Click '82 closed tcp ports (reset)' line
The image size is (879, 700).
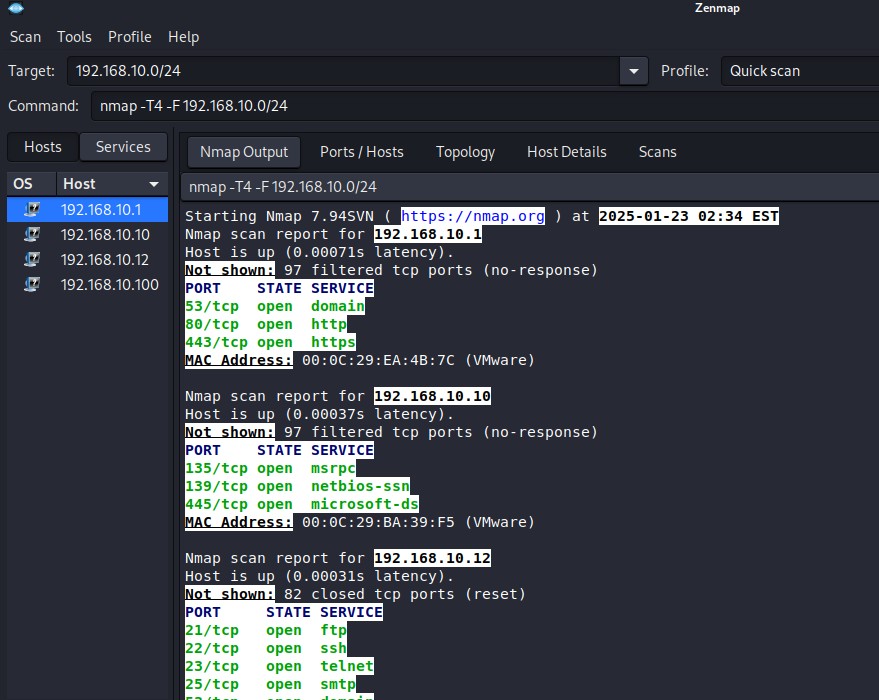click(405, 594)
